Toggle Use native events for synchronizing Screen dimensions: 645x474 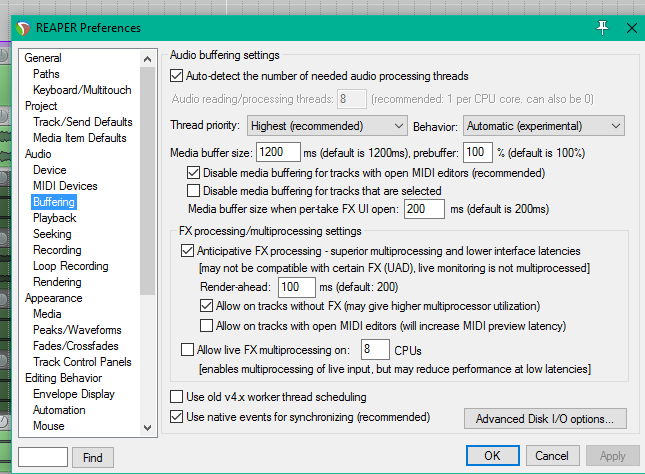click(176, 417)
